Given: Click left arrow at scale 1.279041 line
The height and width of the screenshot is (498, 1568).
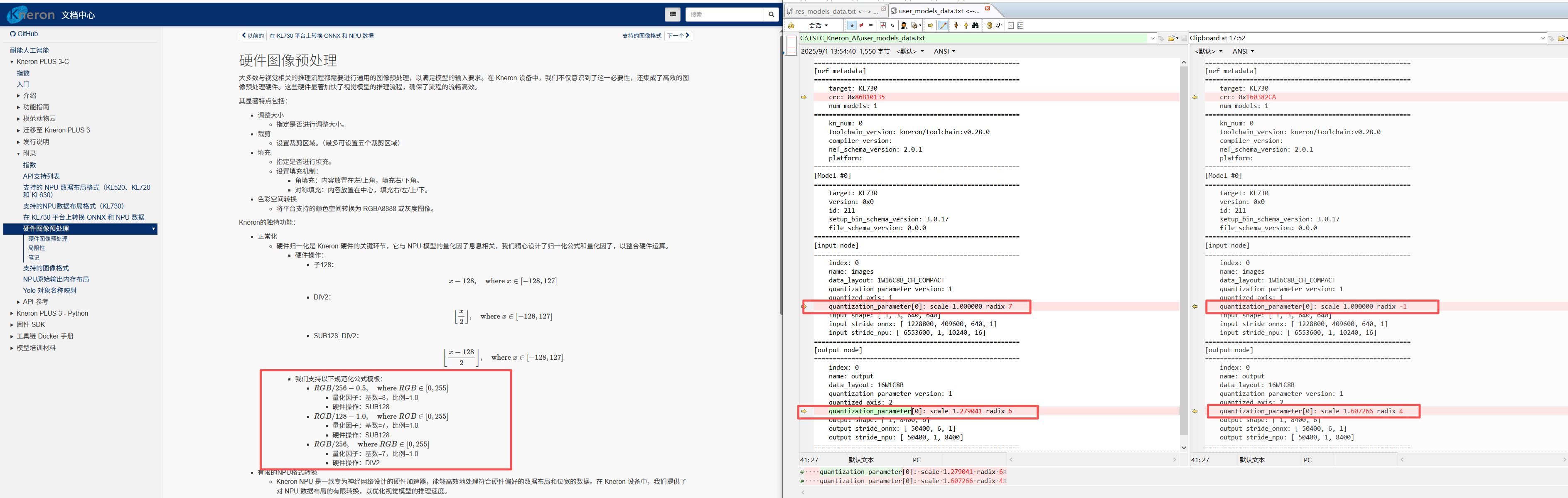Looking at the screenshot, I should [x=804, y=412].
